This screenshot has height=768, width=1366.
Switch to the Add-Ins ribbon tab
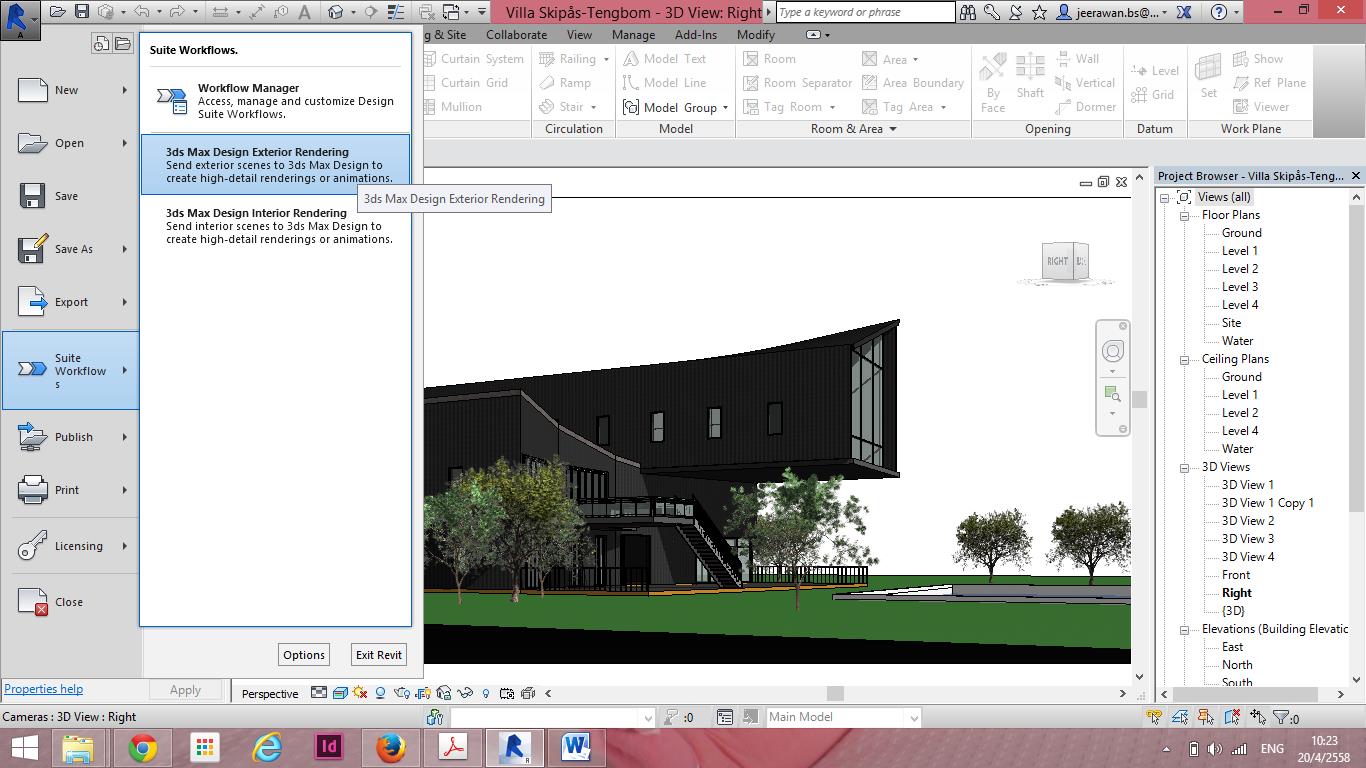point(696,35)
